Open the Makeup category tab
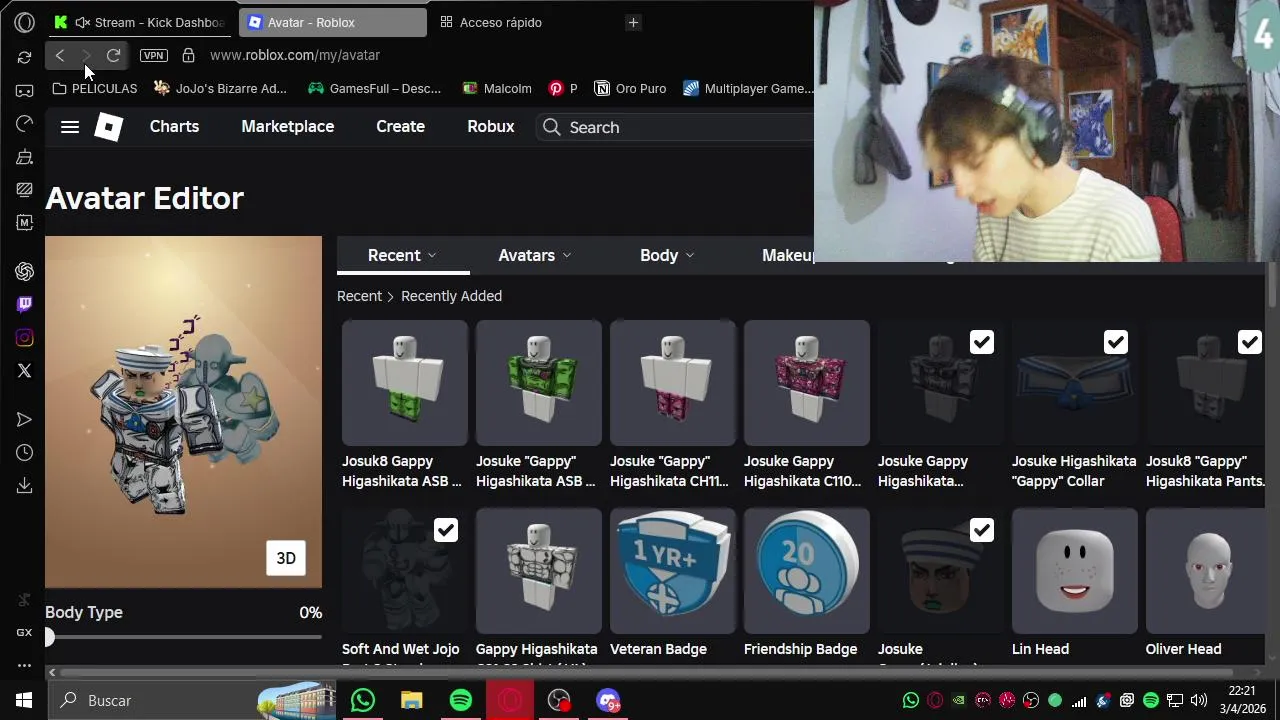 [x=788, y=255]
